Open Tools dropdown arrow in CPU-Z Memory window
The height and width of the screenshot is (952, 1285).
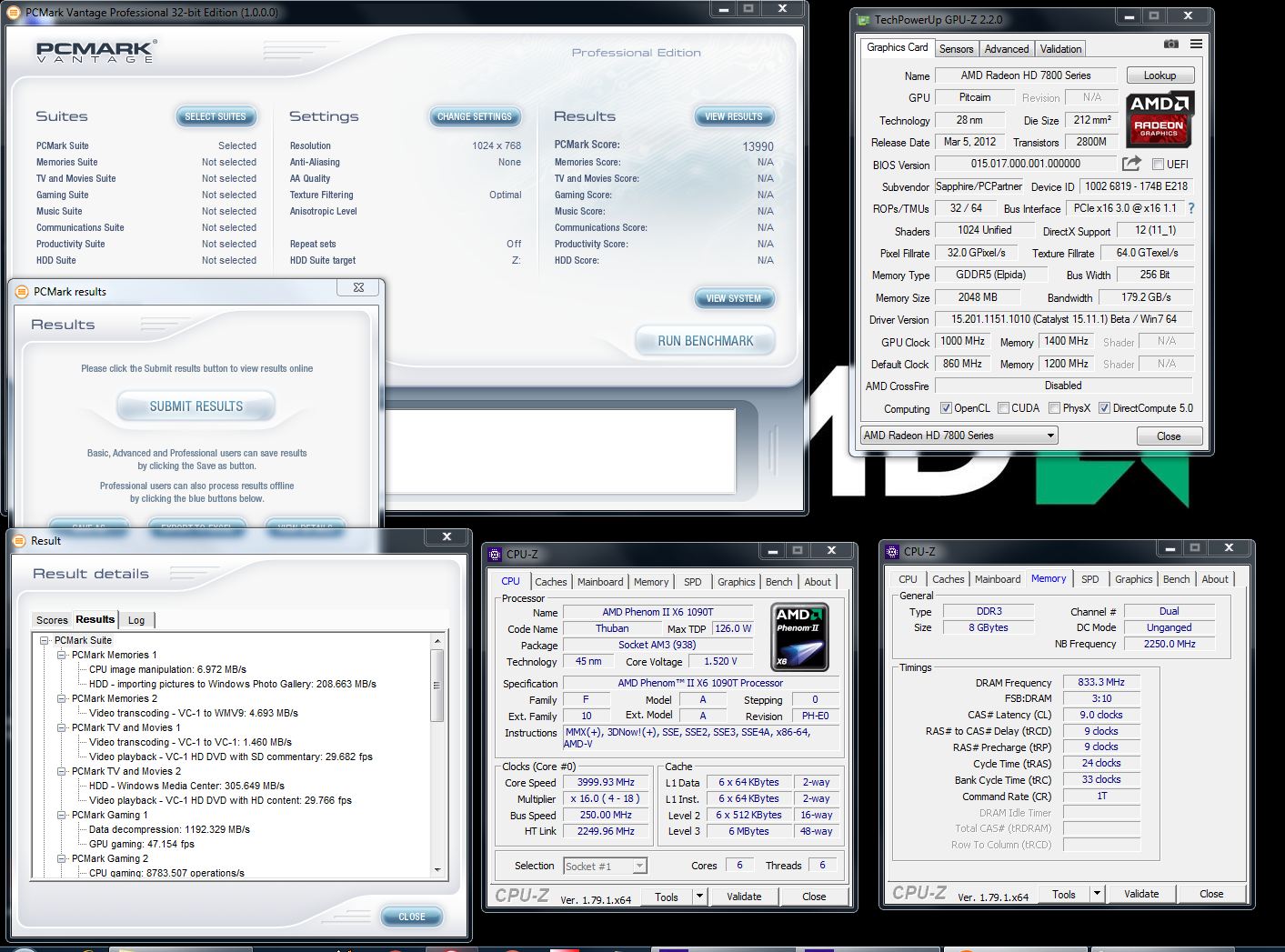coord(1097,894)
